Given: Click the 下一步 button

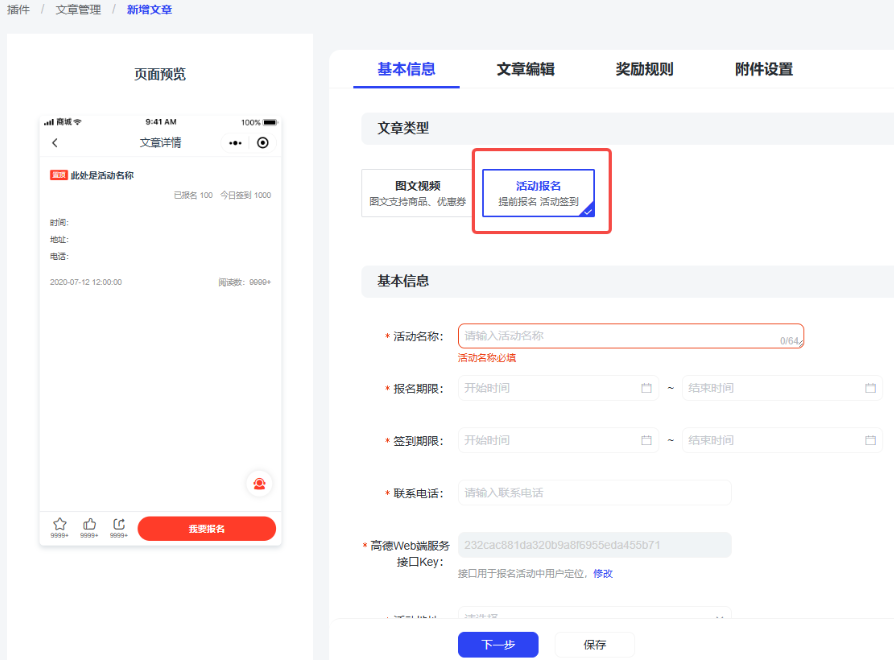Looking at the screenshot, I should 498,645.
